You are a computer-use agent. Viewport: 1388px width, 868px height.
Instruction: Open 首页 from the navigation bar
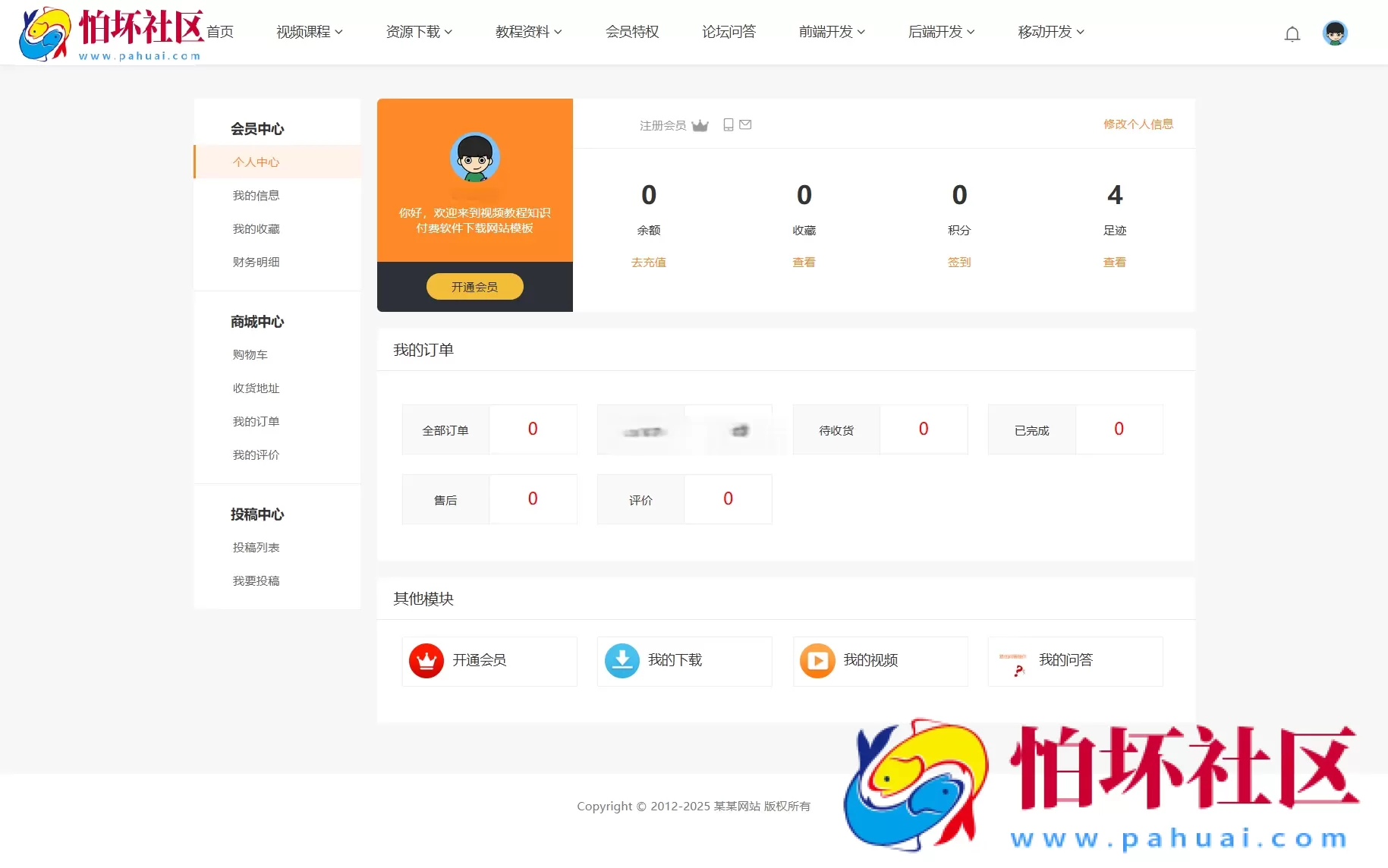[x=219, y=31]
